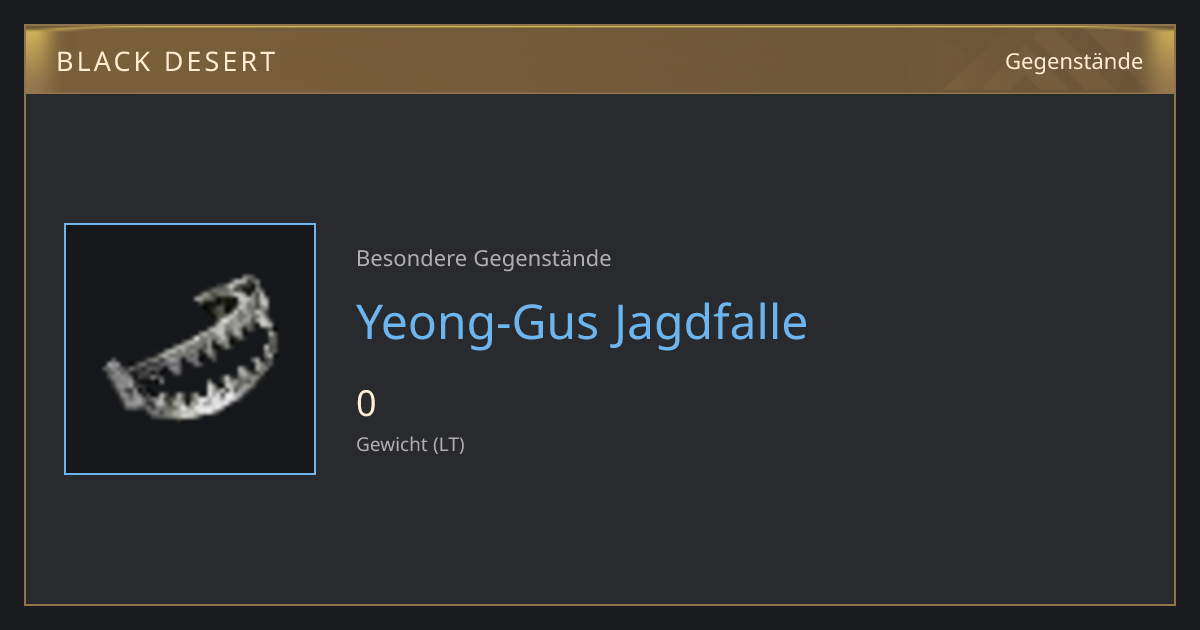This screenshot has height=630, width=1200.
Task: Select the word Jagdfalle in the title
Action: [x=710, y=322]
